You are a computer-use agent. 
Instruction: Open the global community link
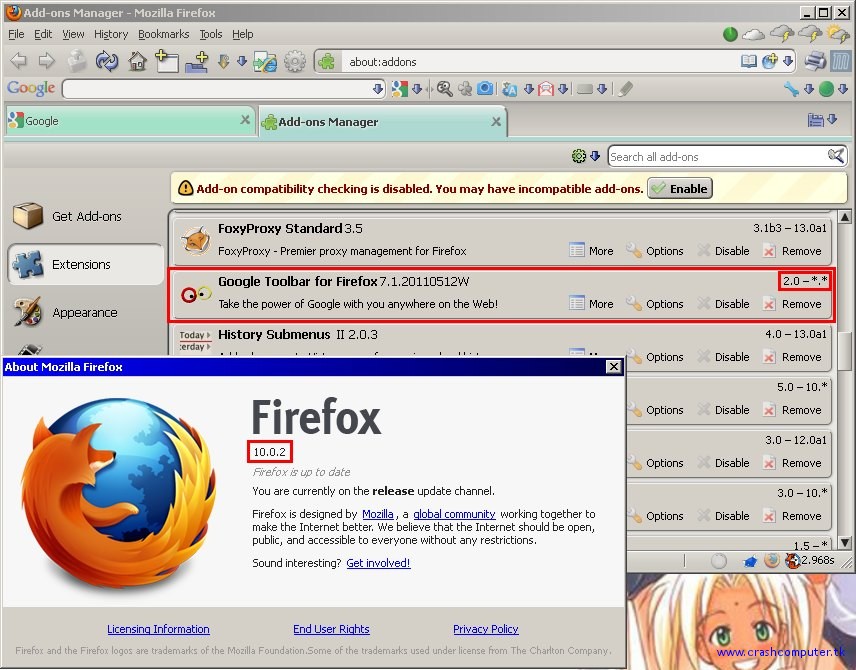454,514
